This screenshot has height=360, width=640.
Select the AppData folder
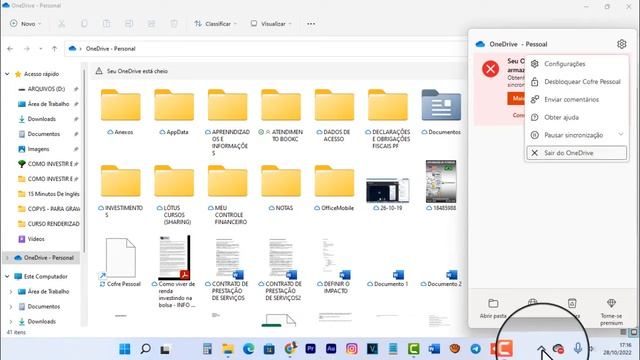coord(174,112)
